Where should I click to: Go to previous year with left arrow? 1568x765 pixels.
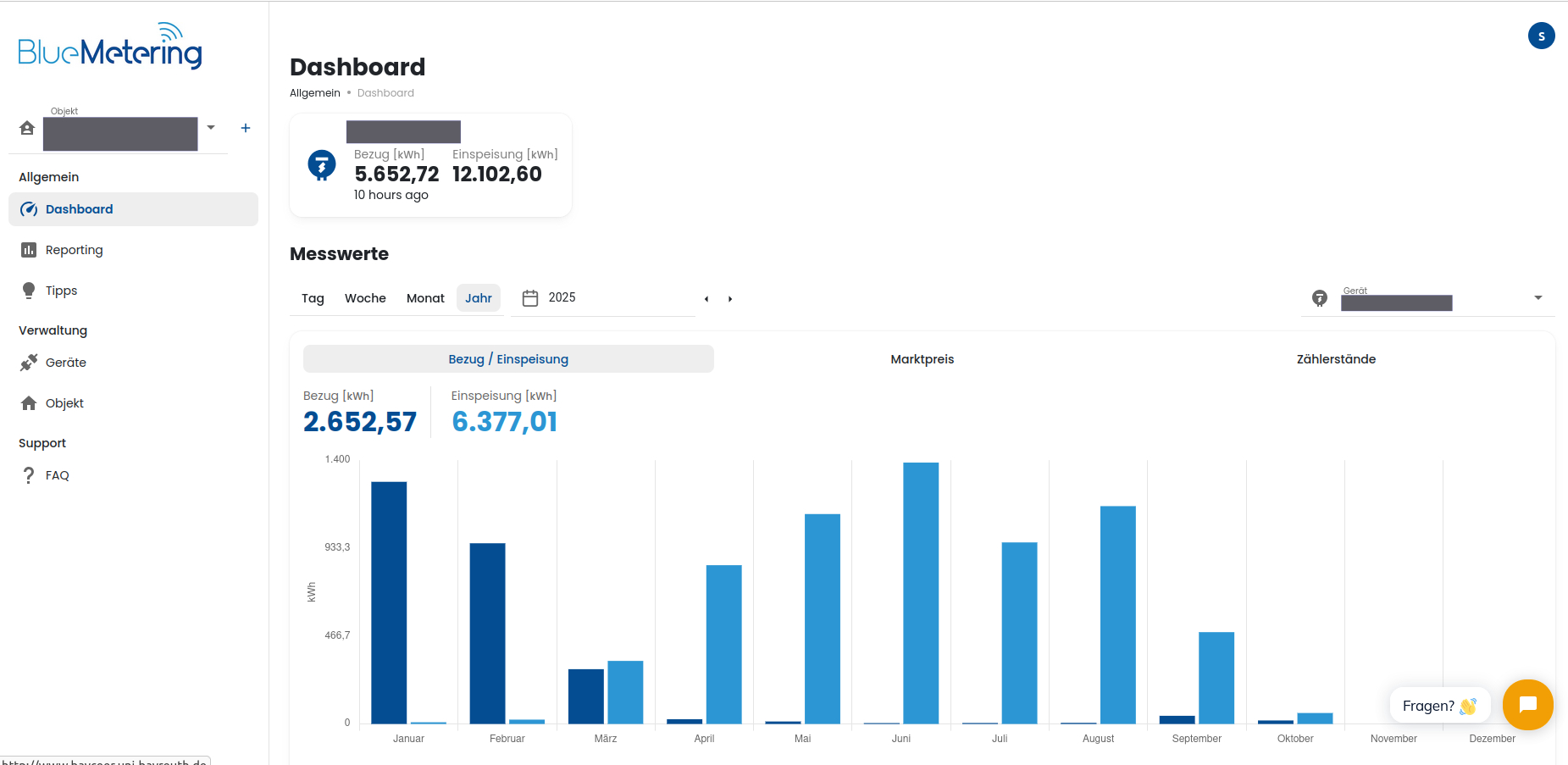(x=706, y=299)
